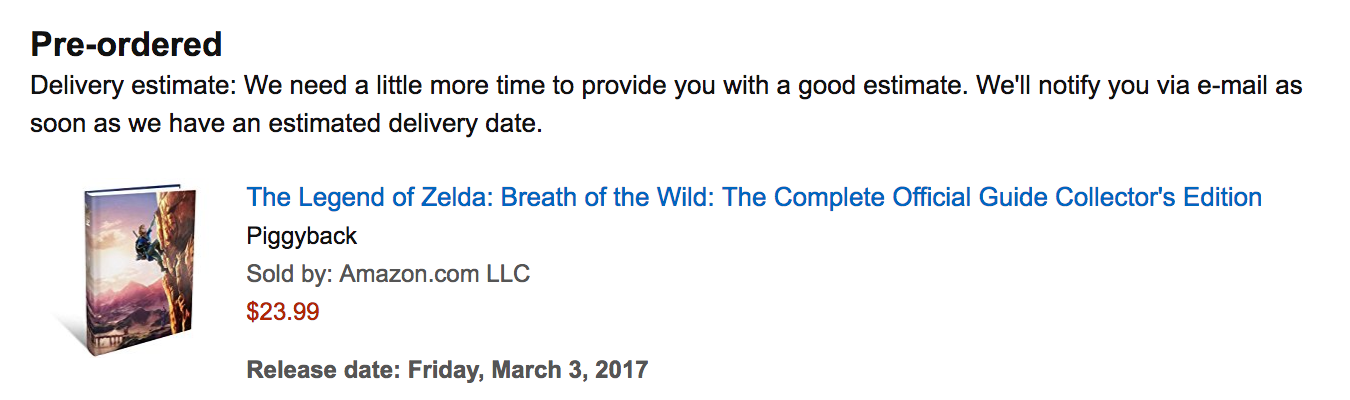
Task: Click 'We need a little more time' text
Action: click(395, 86)
